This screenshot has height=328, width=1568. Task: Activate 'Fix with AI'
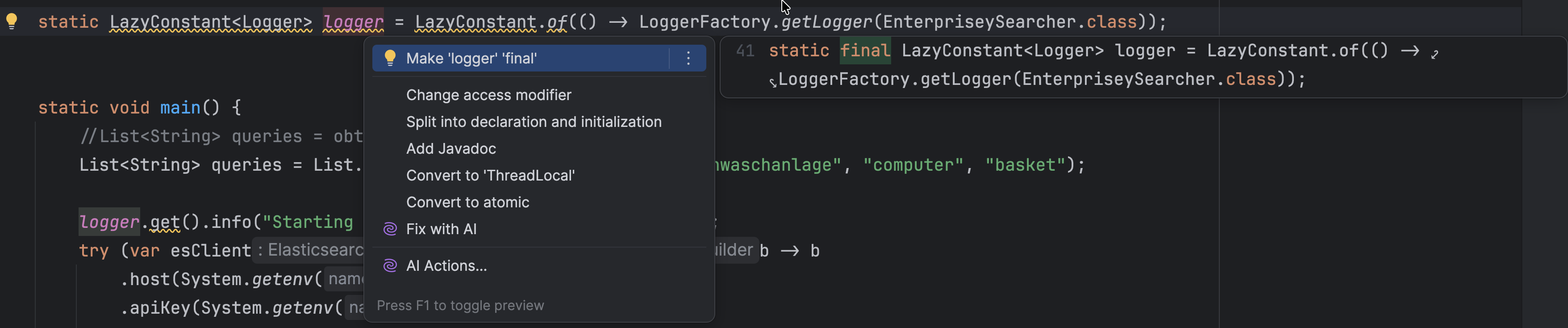(x=441, y=229)
